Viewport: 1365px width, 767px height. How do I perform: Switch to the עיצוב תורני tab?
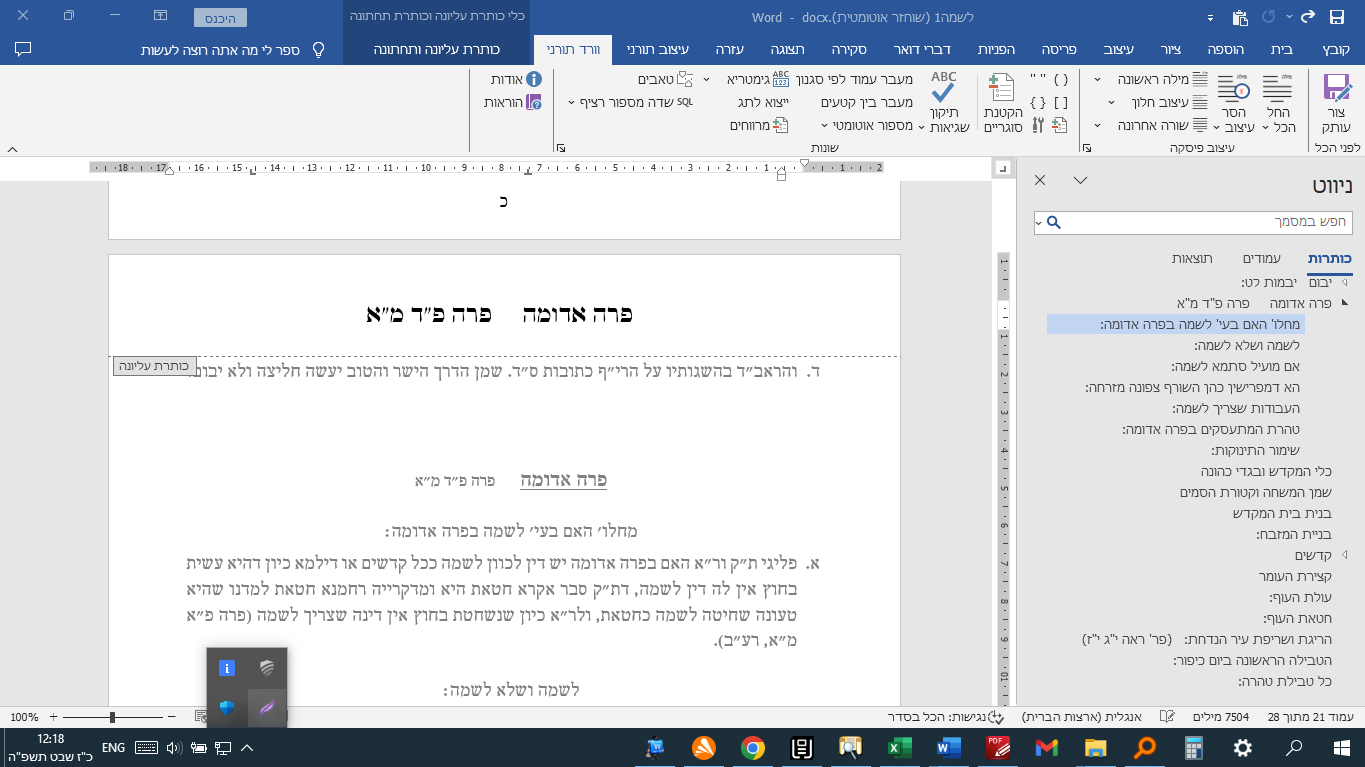click(x=659, y=49)
